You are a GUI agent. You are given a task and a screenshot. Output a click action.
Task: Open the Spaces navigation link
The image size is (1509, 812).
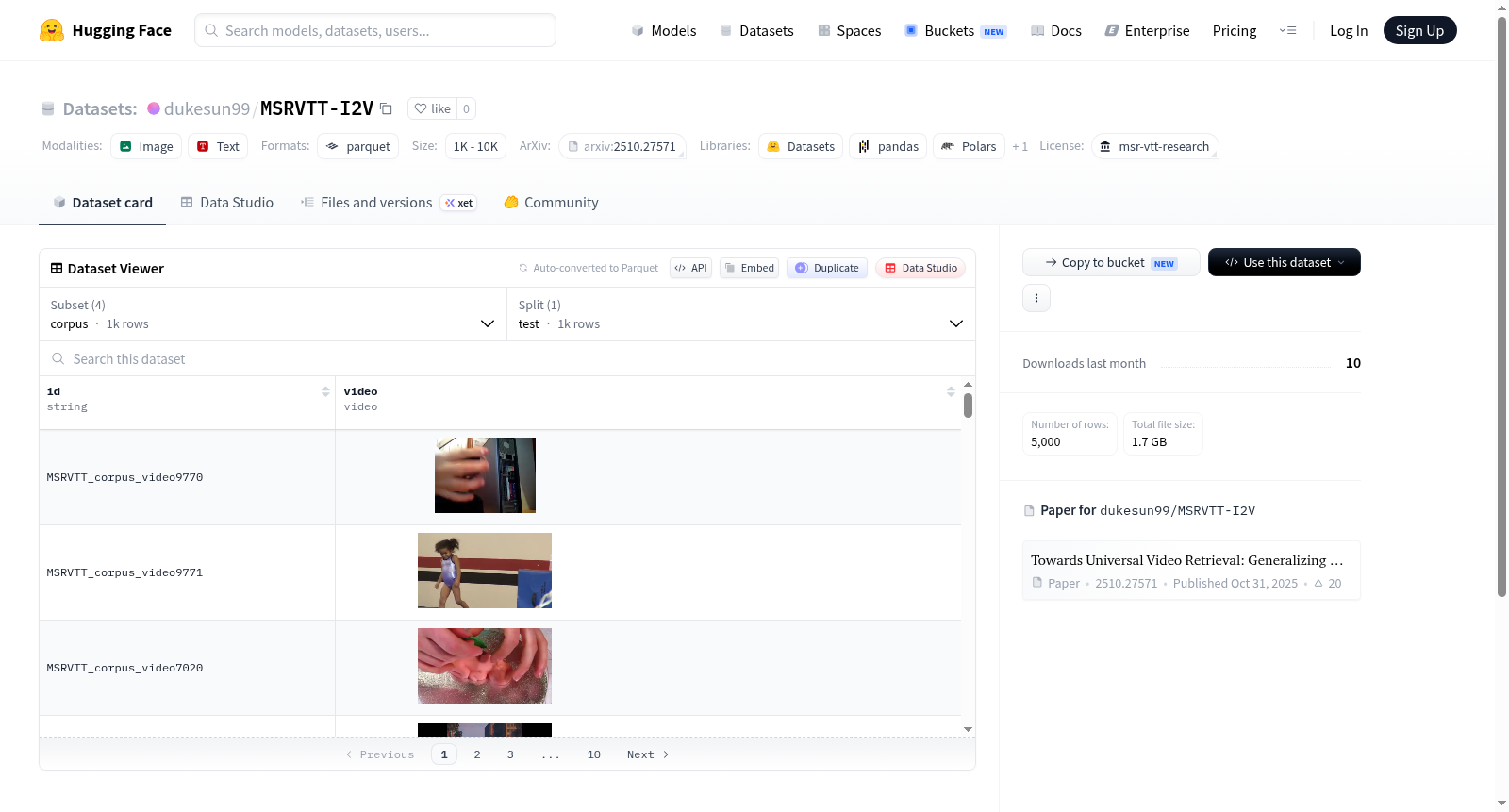(849, 30)
